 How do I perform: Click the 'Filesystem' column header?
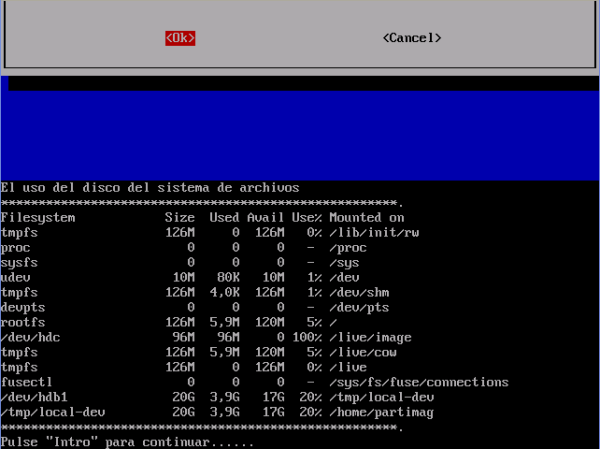coord(38,217)
